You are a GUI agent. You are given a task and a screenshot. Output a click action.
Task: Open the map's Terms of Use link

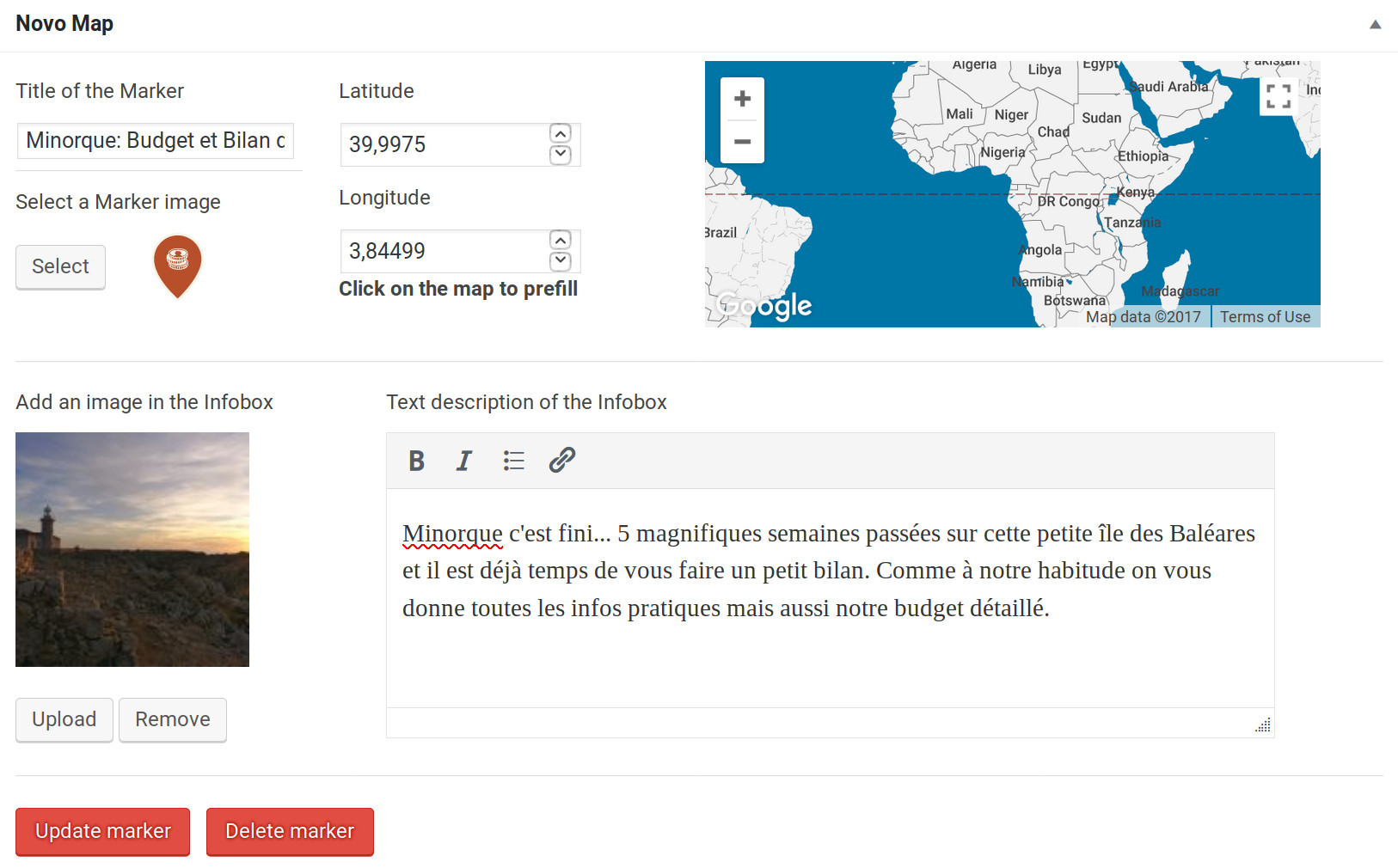tap(1265, 317)
